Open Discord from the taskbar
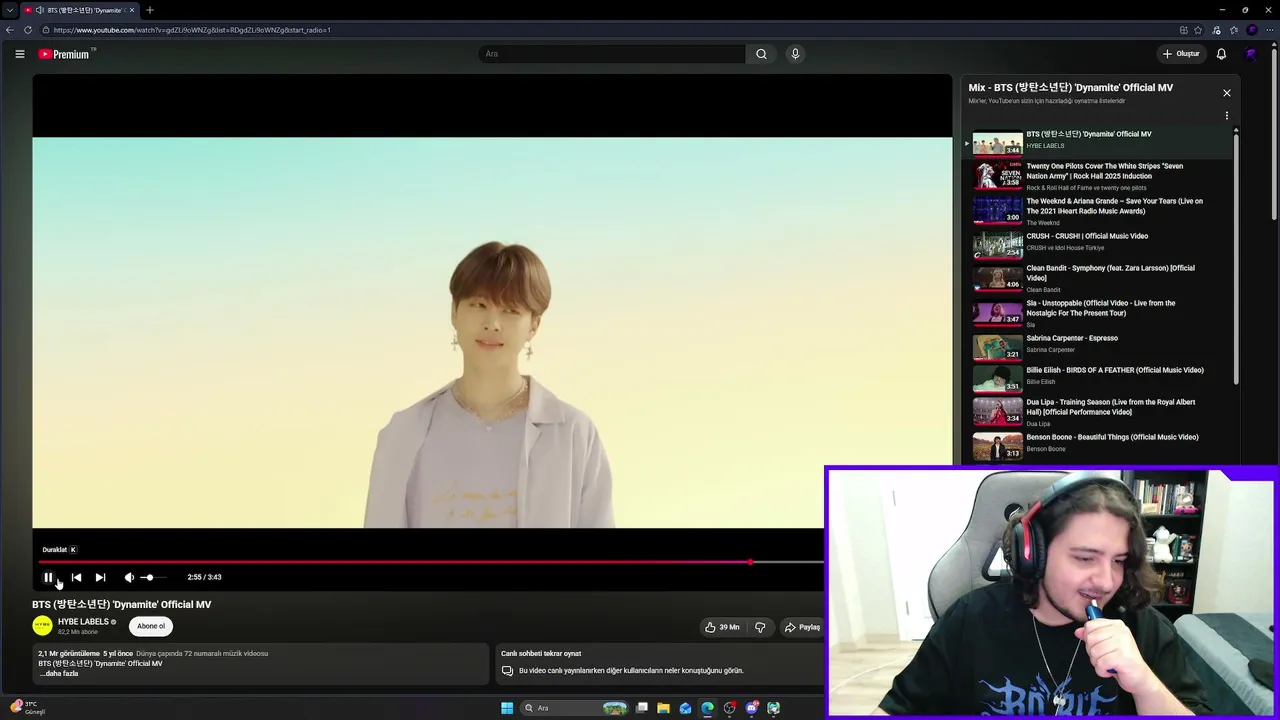Image resolution: width=1280 pixels, height=720 pixels. coord(752,708)
